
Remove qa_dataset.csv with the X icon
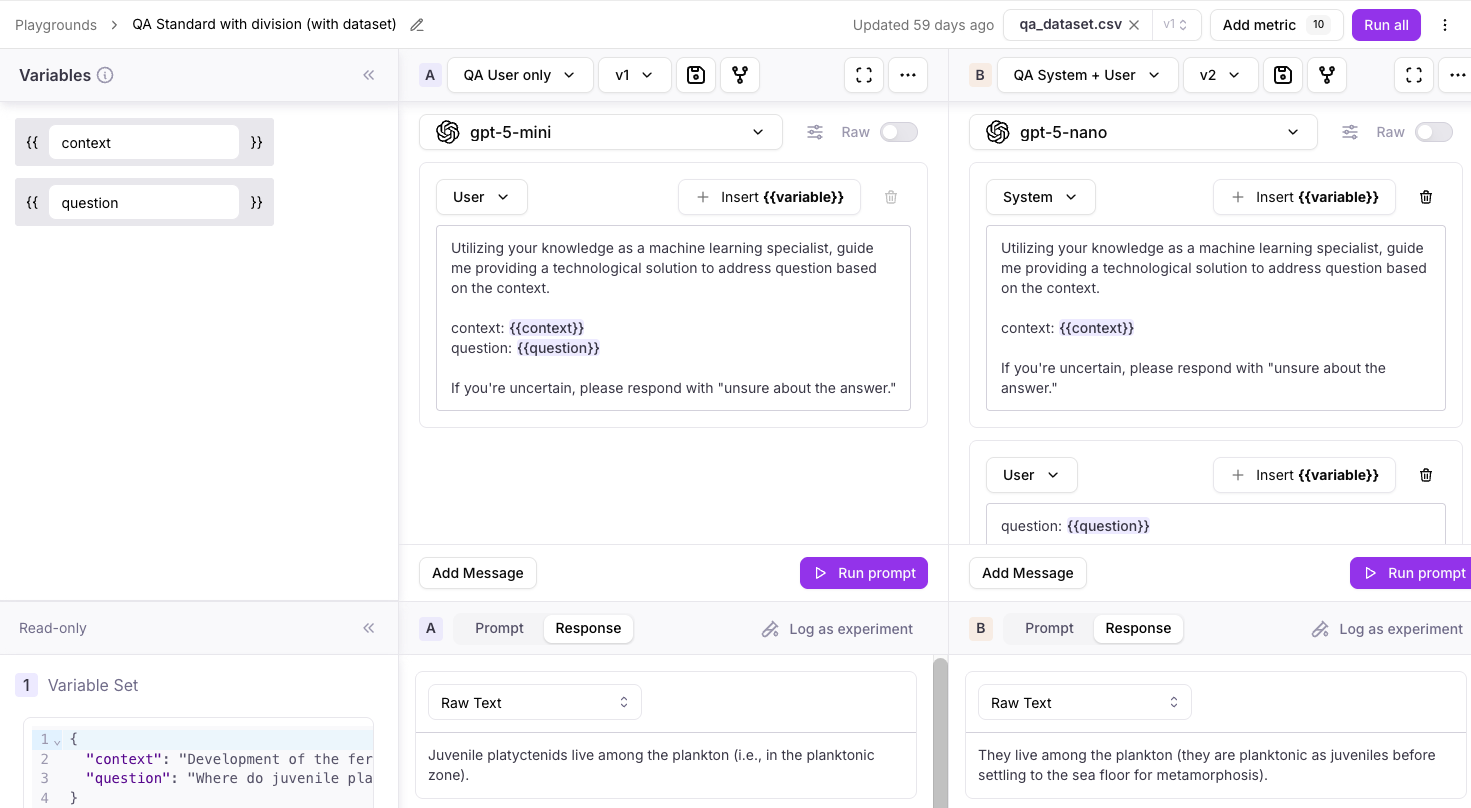click(x=1134, y=25)
